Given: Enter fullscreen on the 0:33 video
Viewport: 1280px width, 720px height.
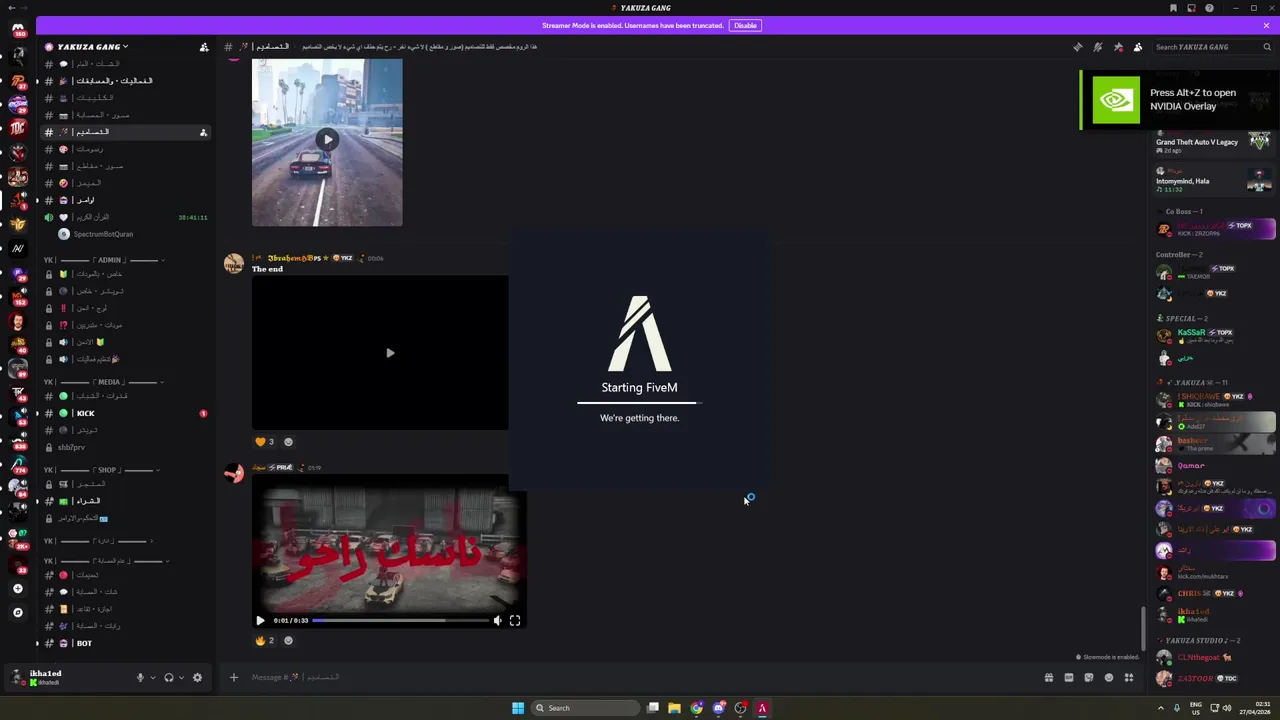Looking at the screenshot, I should (515, 620).
